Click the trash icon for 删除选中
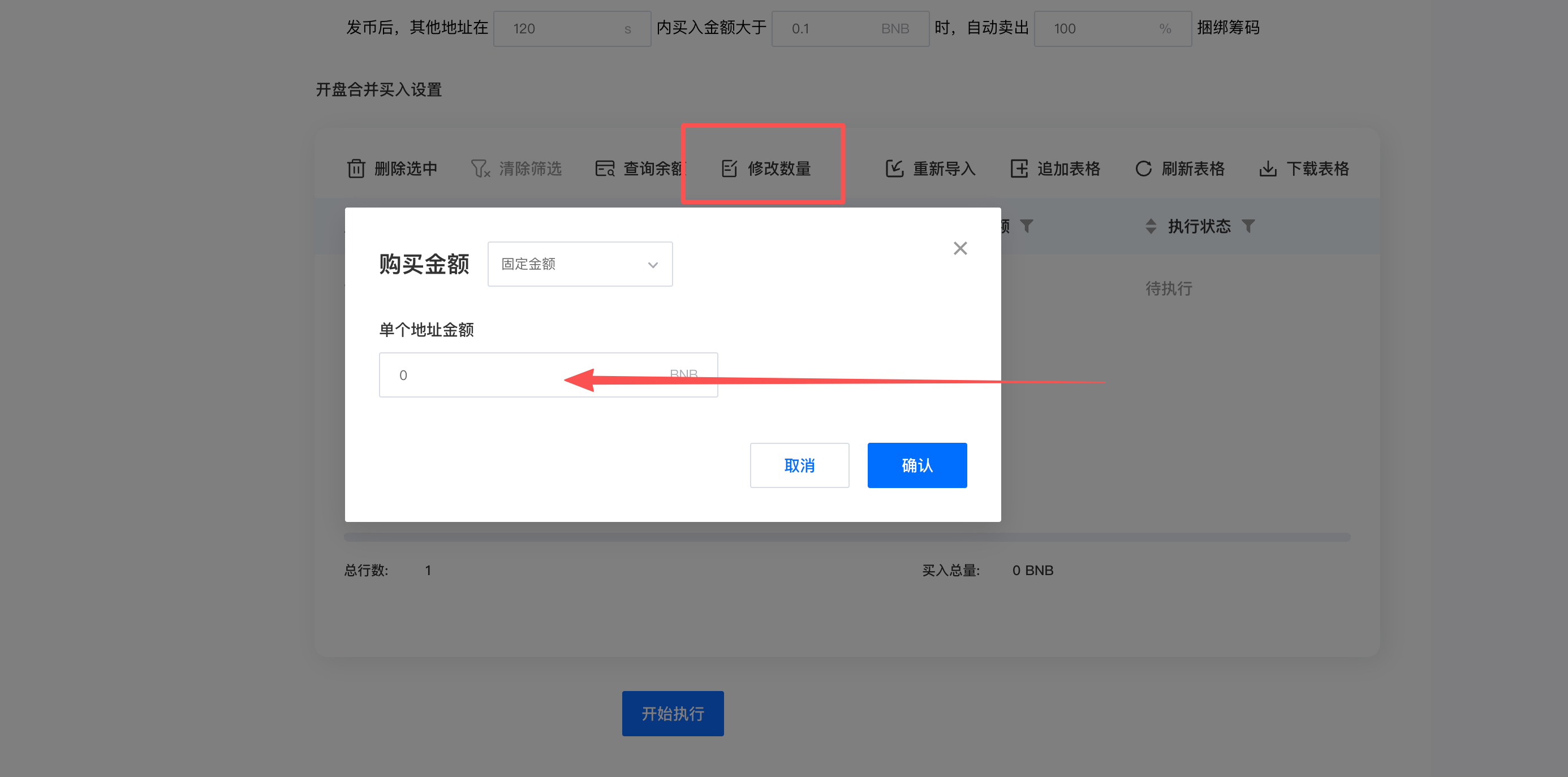1568x777 pixels. coord(356,169)
